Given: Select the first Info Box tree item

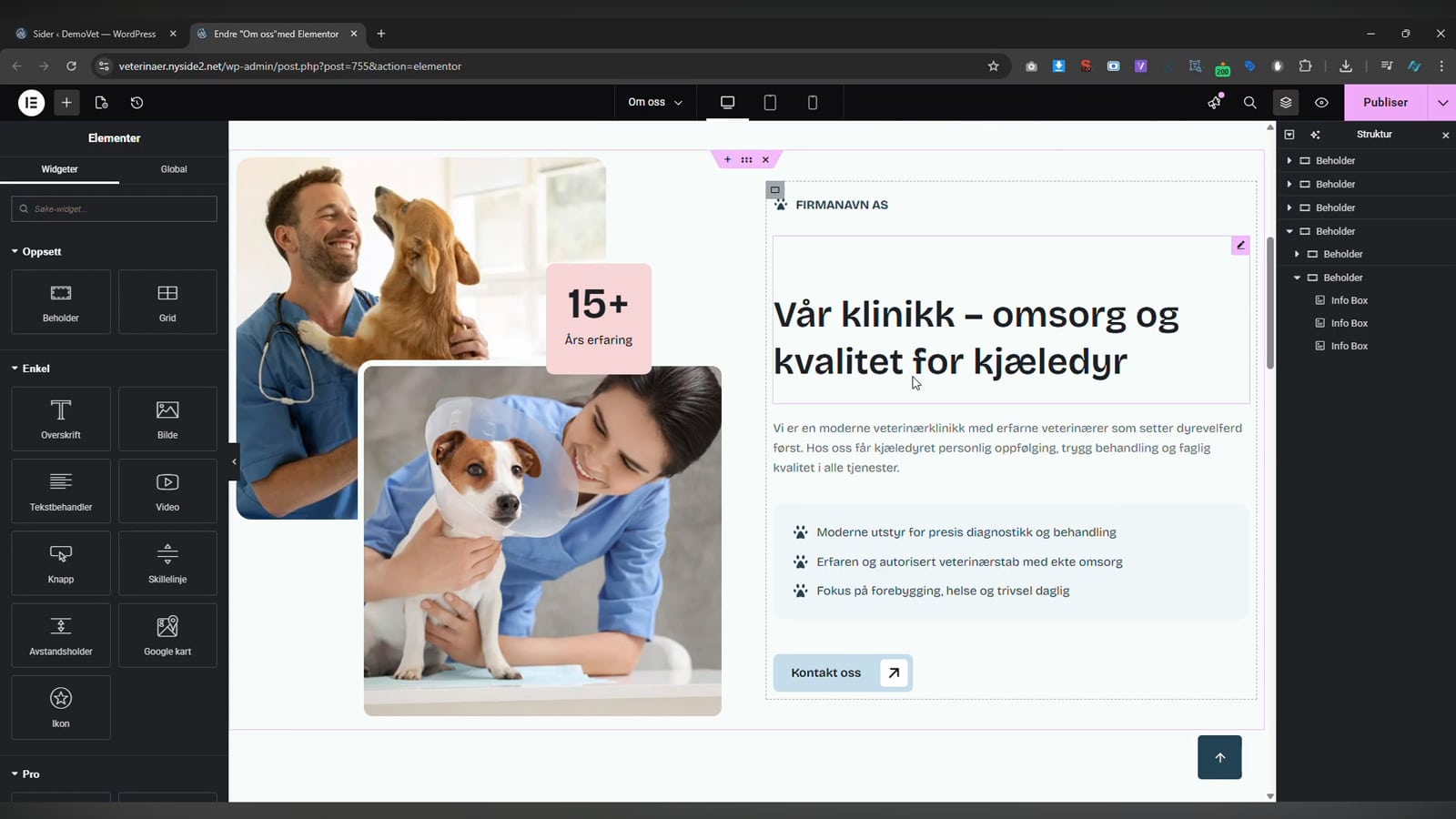Looking at the screenshot, I should coord(1349,300).
